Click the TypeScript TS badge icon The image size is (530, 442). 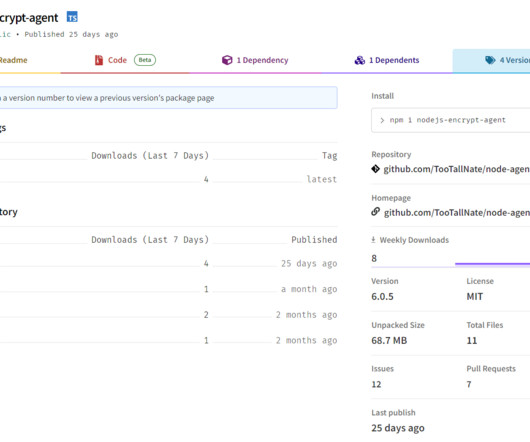tap(72, 17)
